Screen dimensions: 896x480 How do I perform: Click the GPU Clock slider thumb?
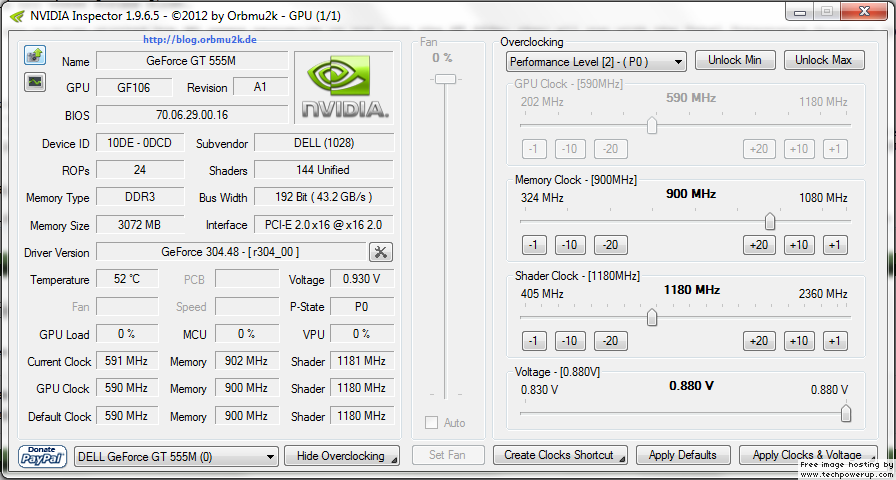pyautogui.click(x=651, y=125)
